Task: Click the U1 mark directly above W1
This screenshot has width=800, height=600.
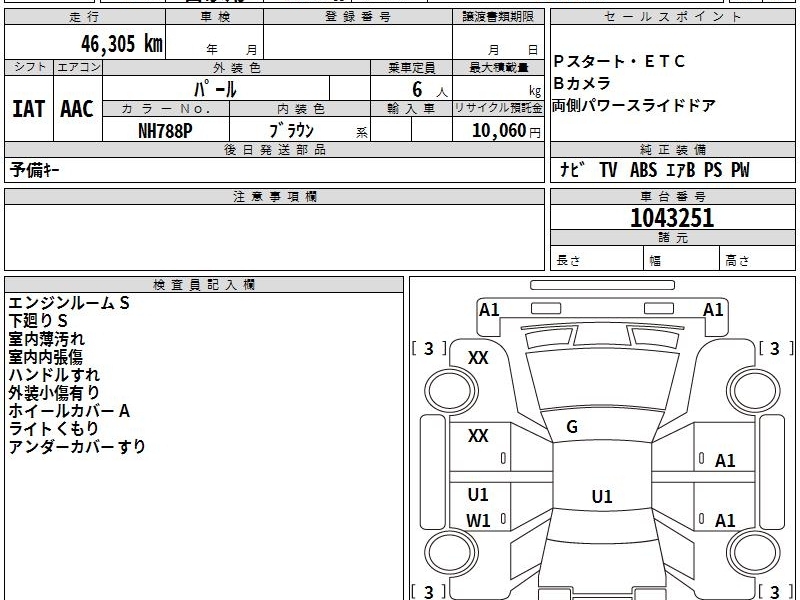Action: click(478, 495)
